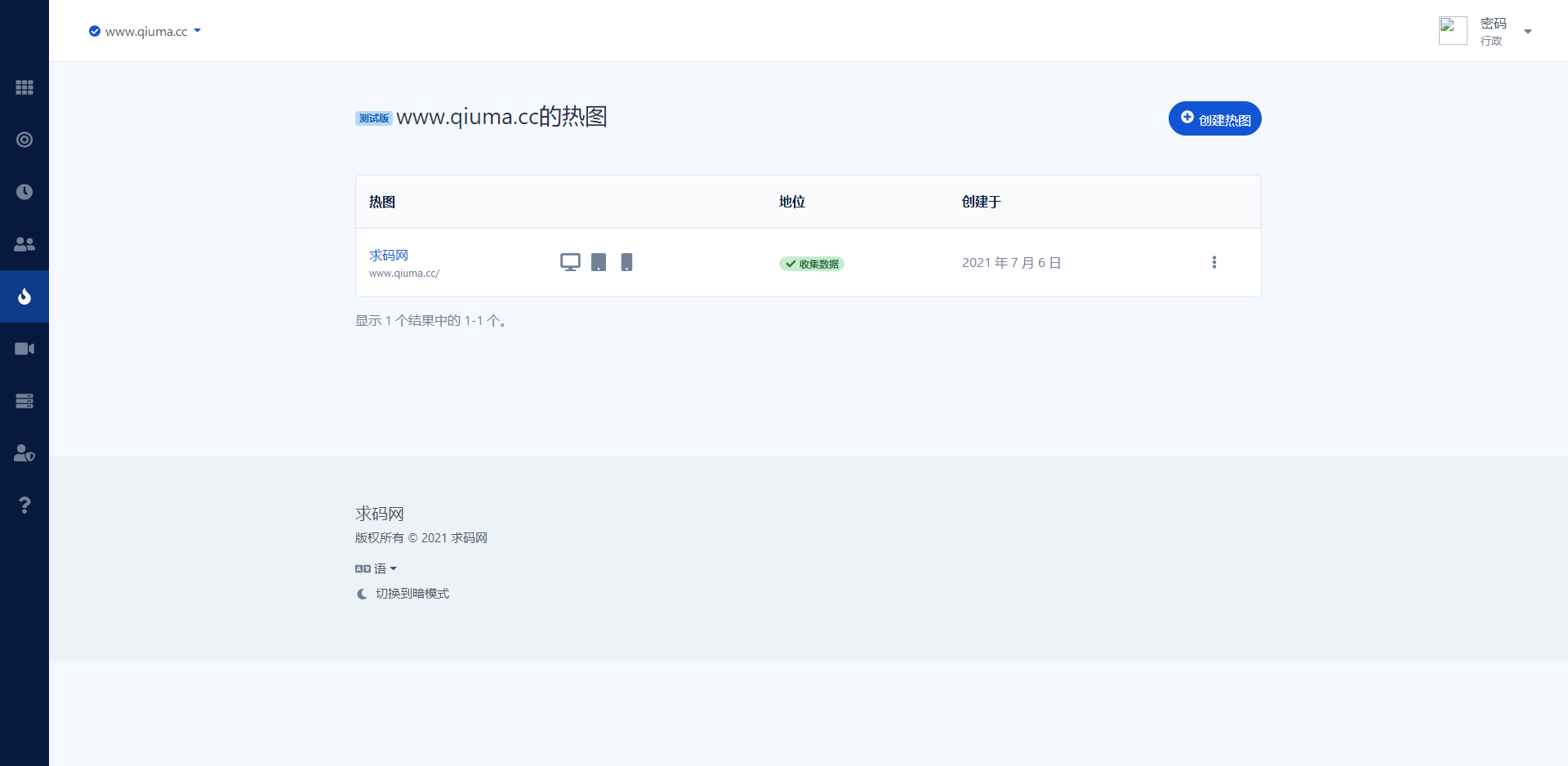Click the user avatar image
Screen dimensions: 1568x766
[1453, 31]
